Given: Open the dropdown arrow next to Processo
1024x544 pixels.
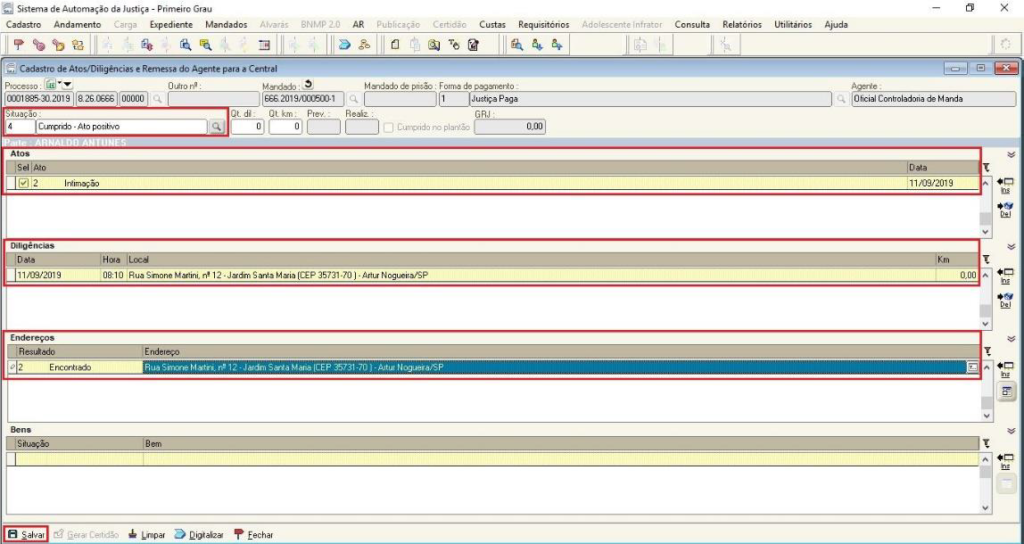Looking at the screenshot, I should click(x=65, y=85).
